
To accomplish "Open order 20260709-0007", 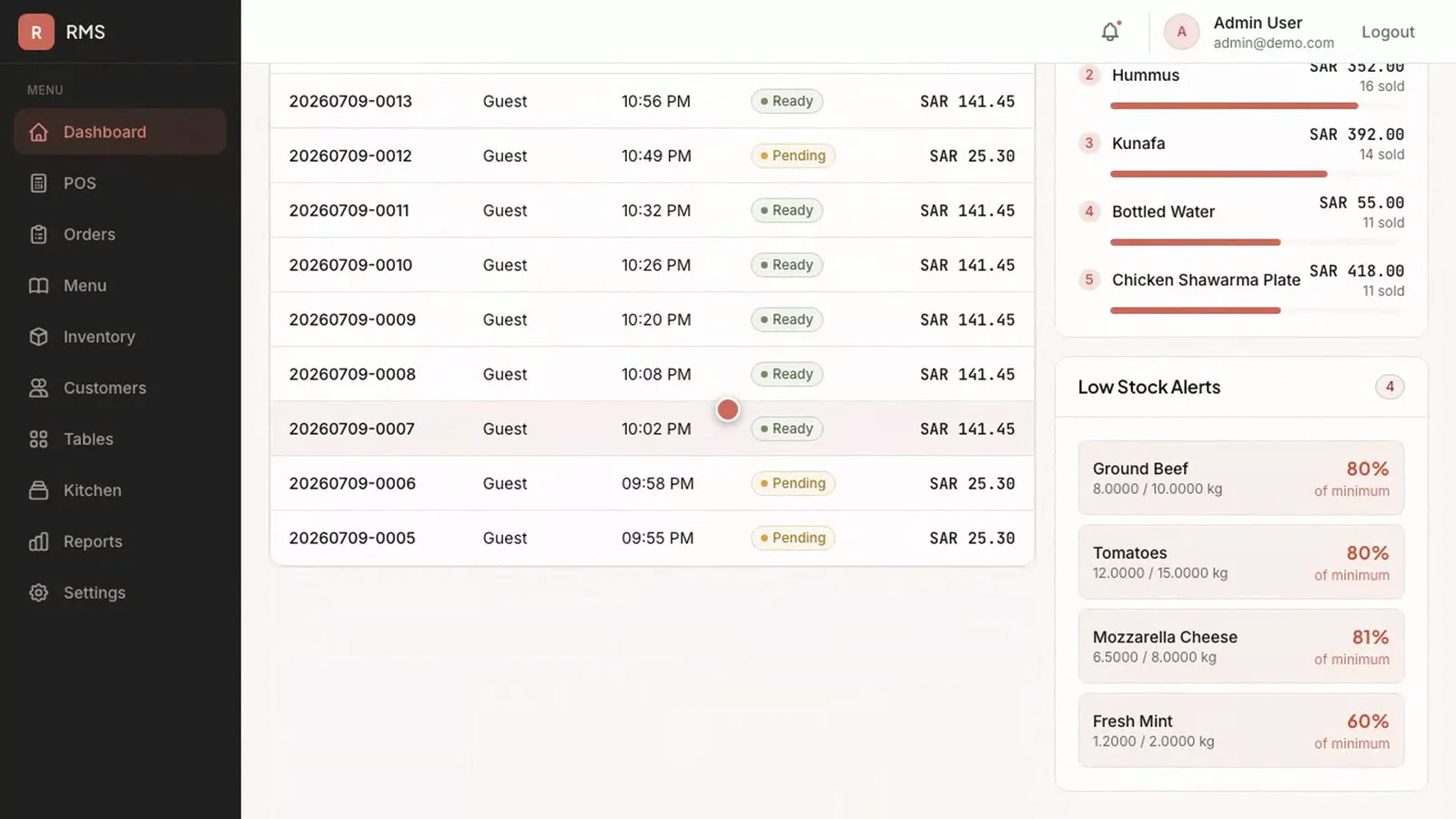I will tap(652, 429).
